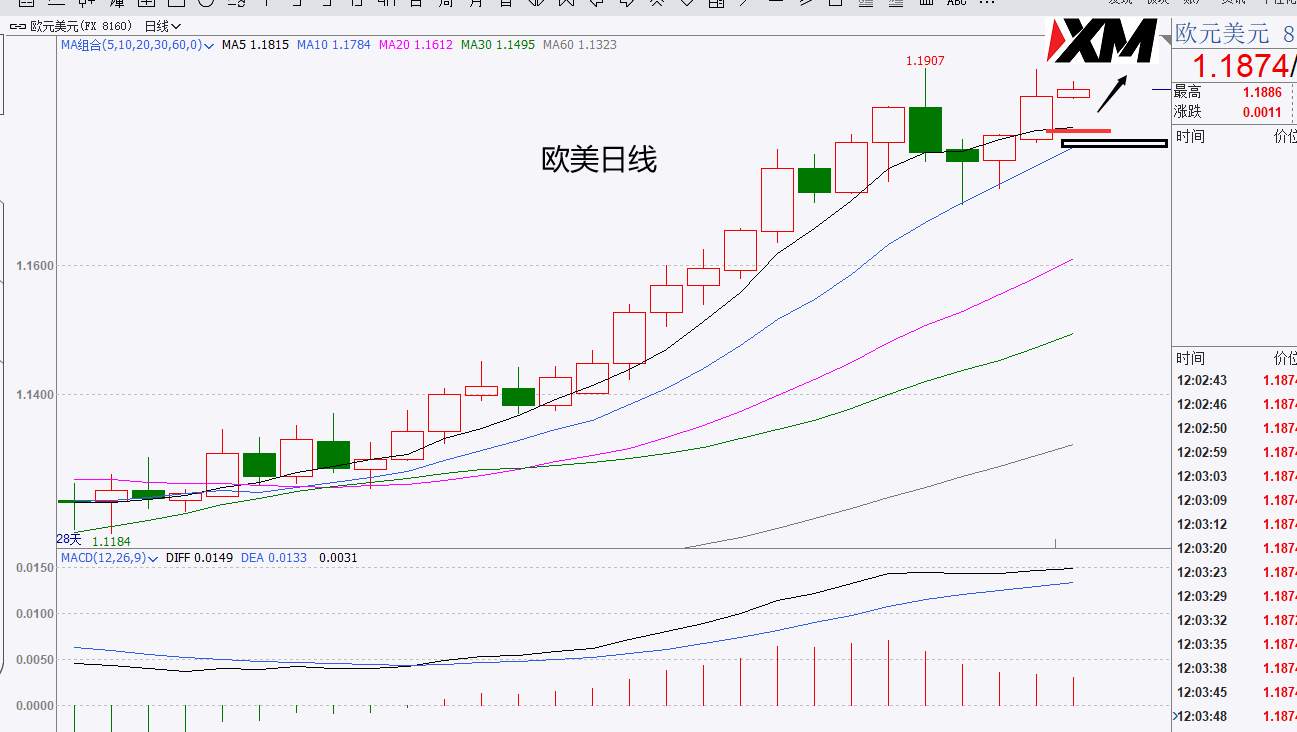This screenshot has height=732, width=1297.
Task: Click the MA20 1.1612 legend value
Action: [415, 45]
